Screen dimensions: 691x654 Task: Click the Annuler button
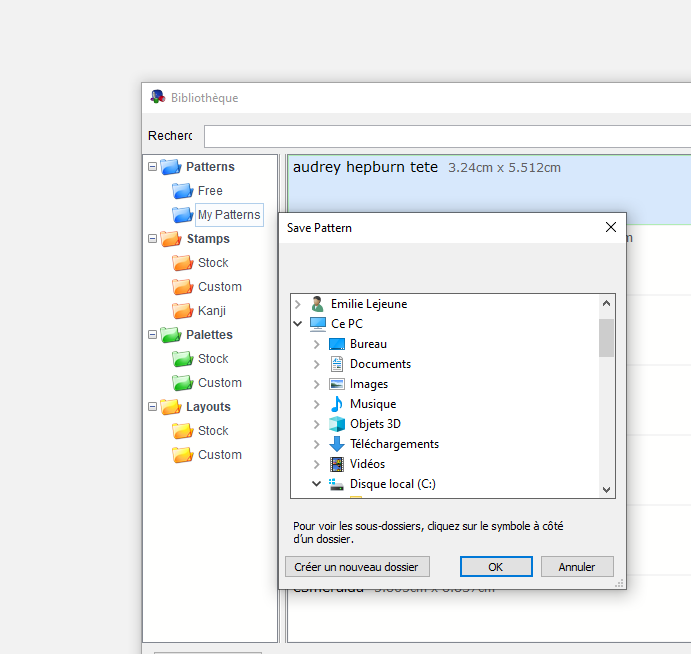click(577, 567)
